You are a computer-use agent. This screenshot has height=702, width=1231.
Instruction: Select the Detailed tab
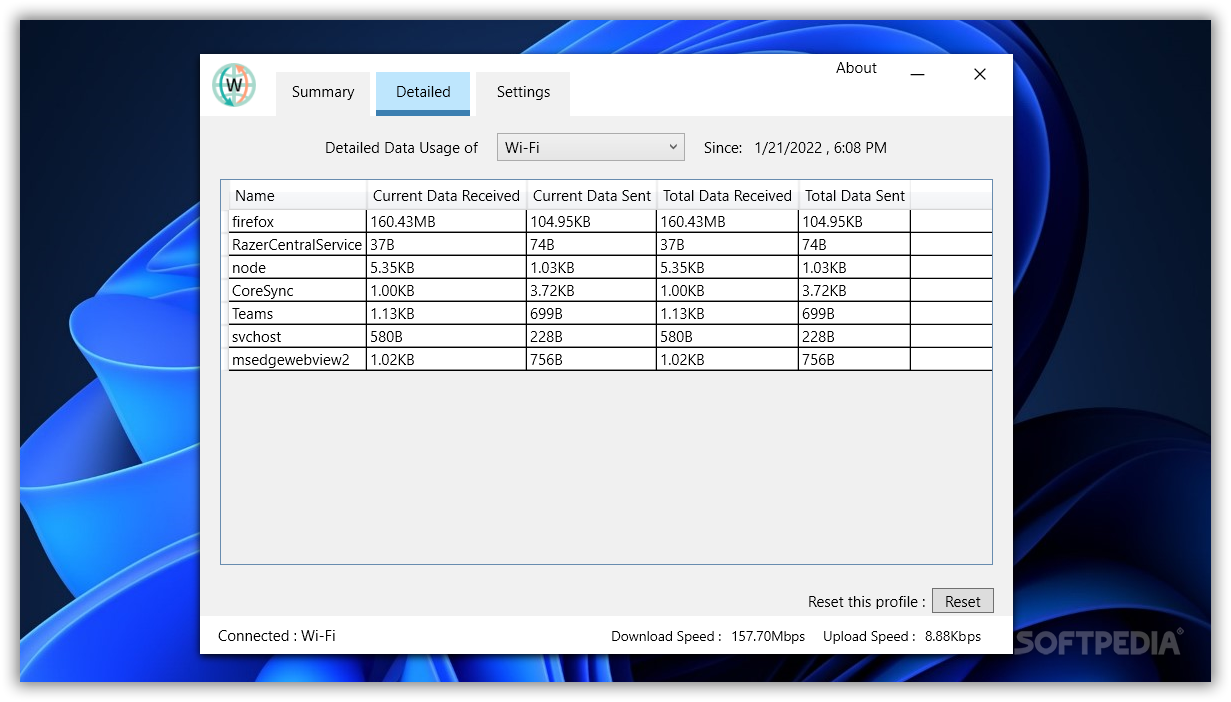pyautogui.click(x=423, y=92)
